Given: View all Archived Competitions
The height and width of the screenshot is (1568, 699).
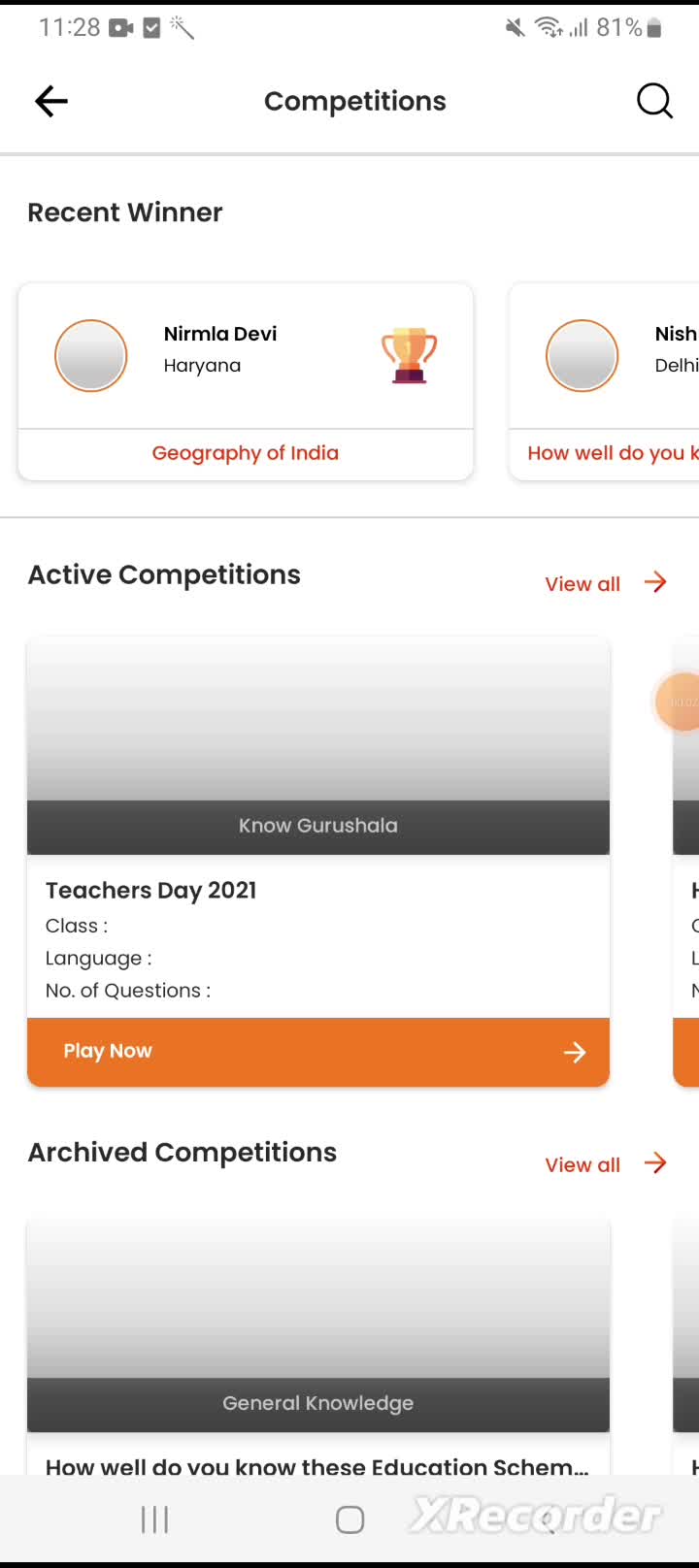Looking at the screenshot, I should pos(582,1165).
